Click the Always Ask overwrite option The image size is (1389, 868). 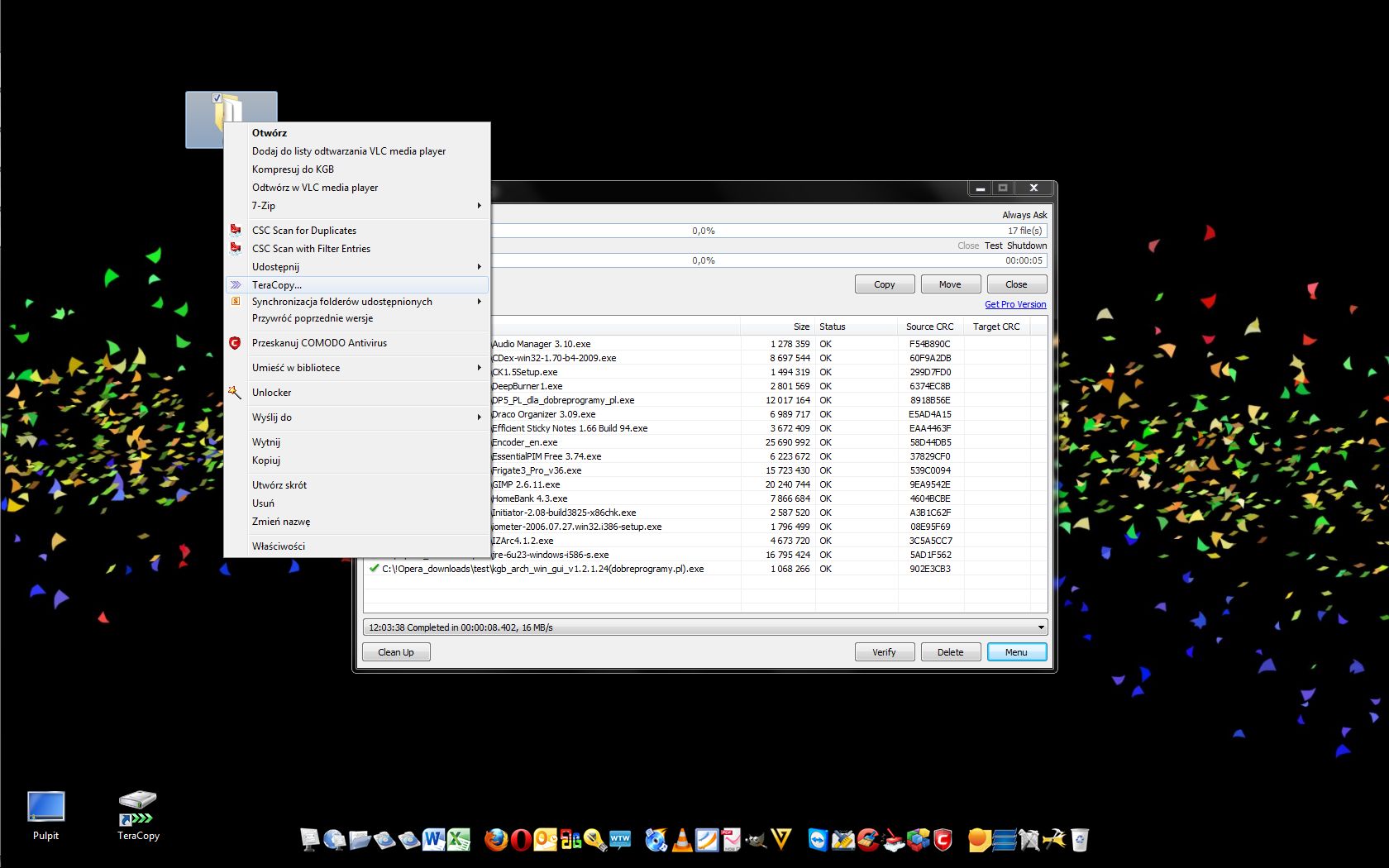[1024, 215]
